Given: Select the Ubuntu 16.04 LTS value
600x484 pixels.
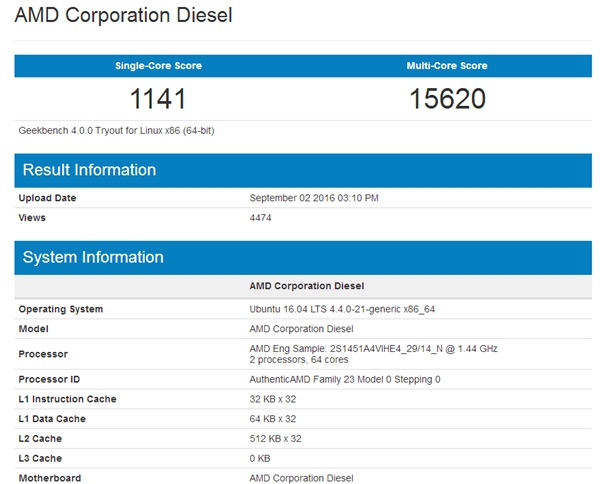Looking at the screenshot, I should click(x=342, y=309).
